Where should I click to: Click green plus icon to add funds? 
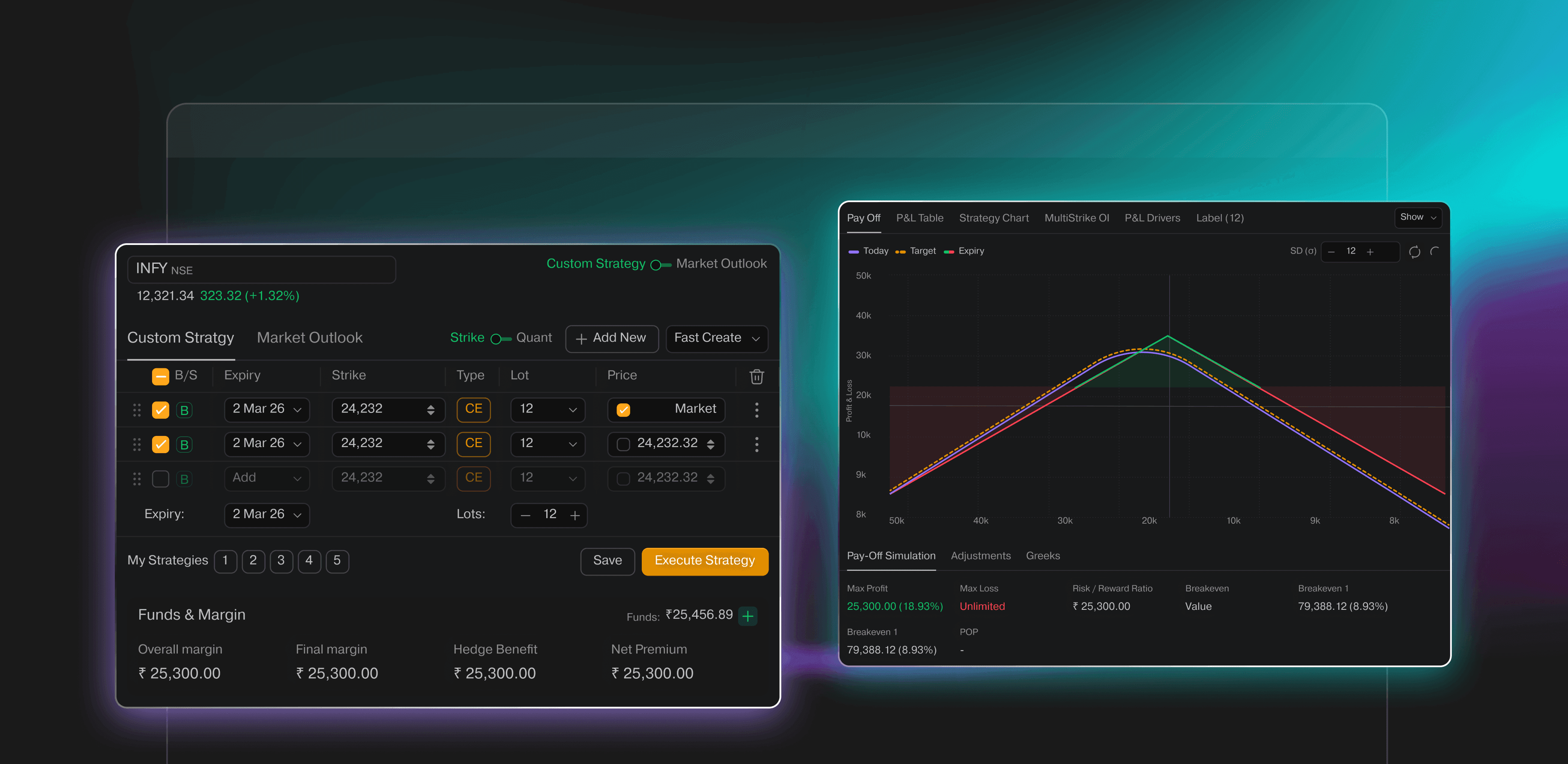pos(748,615)
